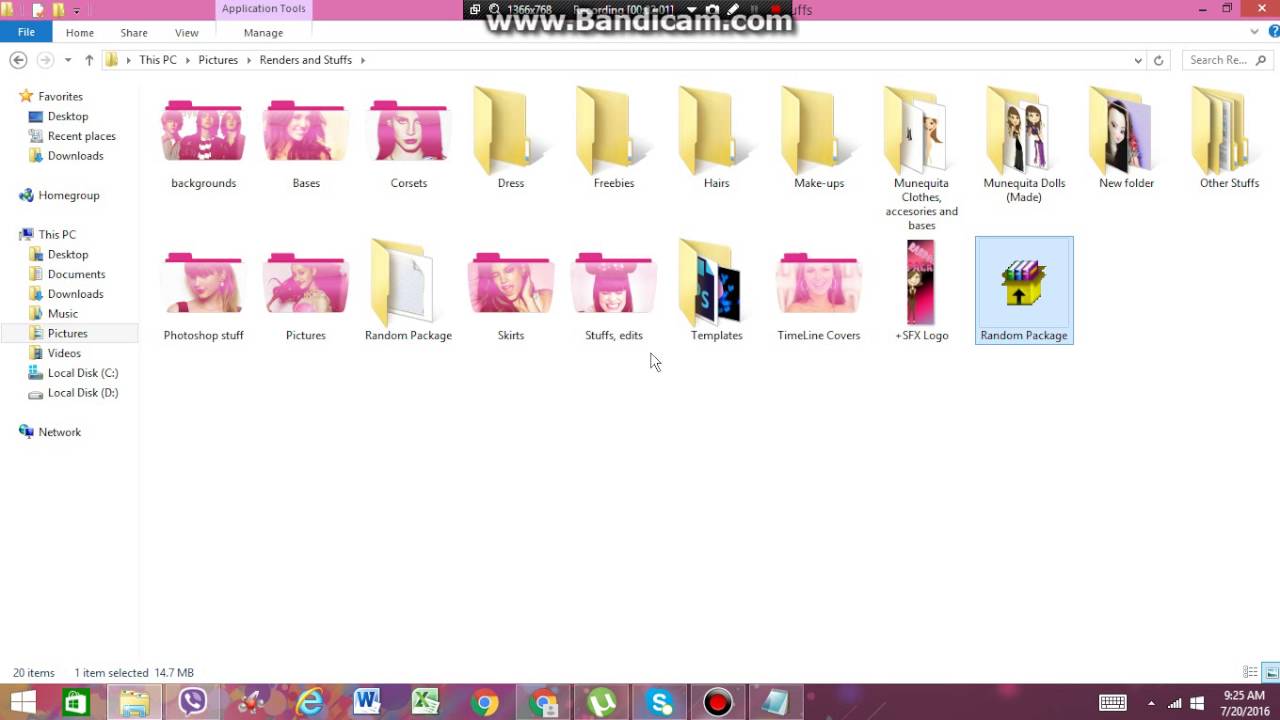Open Viber from the taskbar
Image resolution: width=1280 pixels, height=720 pixels.
192,703
